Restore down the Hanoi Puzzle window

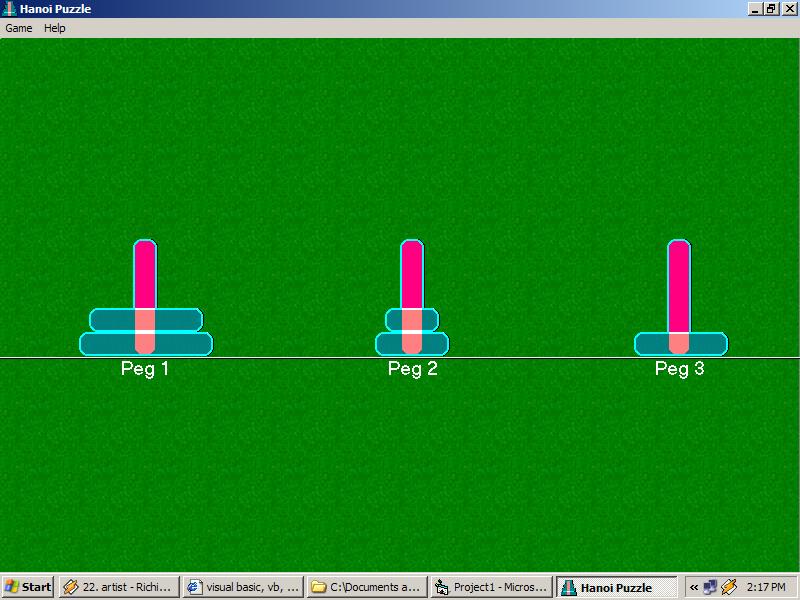[771, 9]
